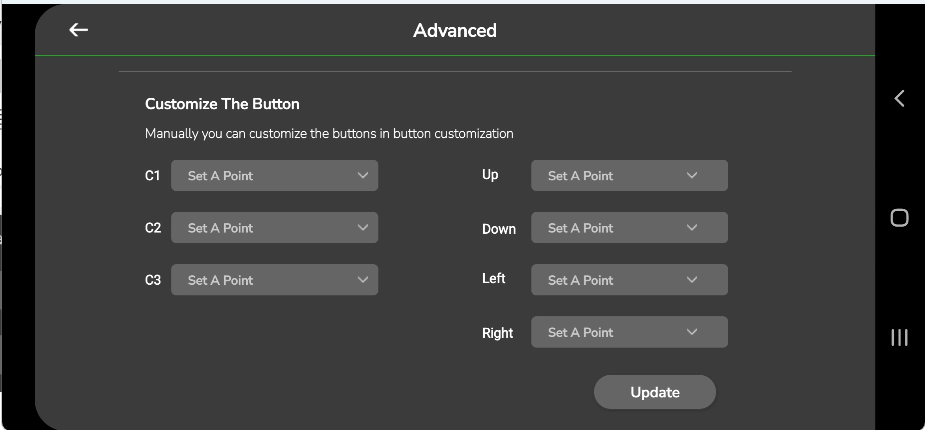Expand the Right dropdown chevron
The image size is (925, 430).
[692, 332]
